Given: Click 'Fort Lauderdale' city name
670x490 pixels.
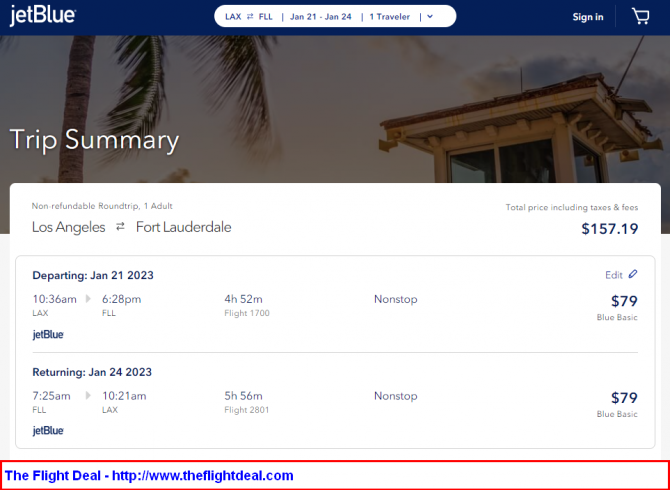Looking at the screenshot, I should pyautogui.click(x=184, y=227).
